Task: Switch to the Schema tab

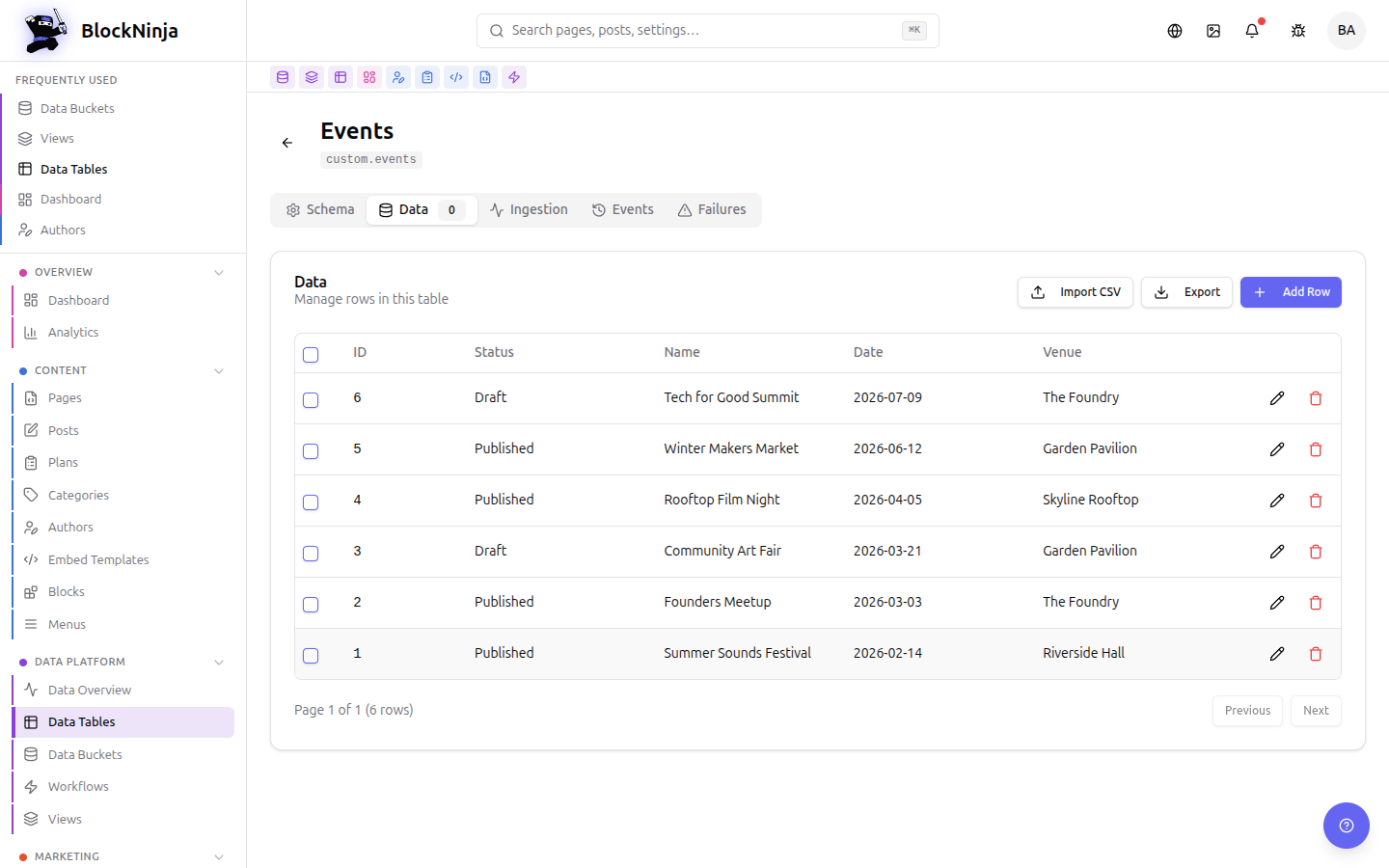Action: (x=320, y=210)
